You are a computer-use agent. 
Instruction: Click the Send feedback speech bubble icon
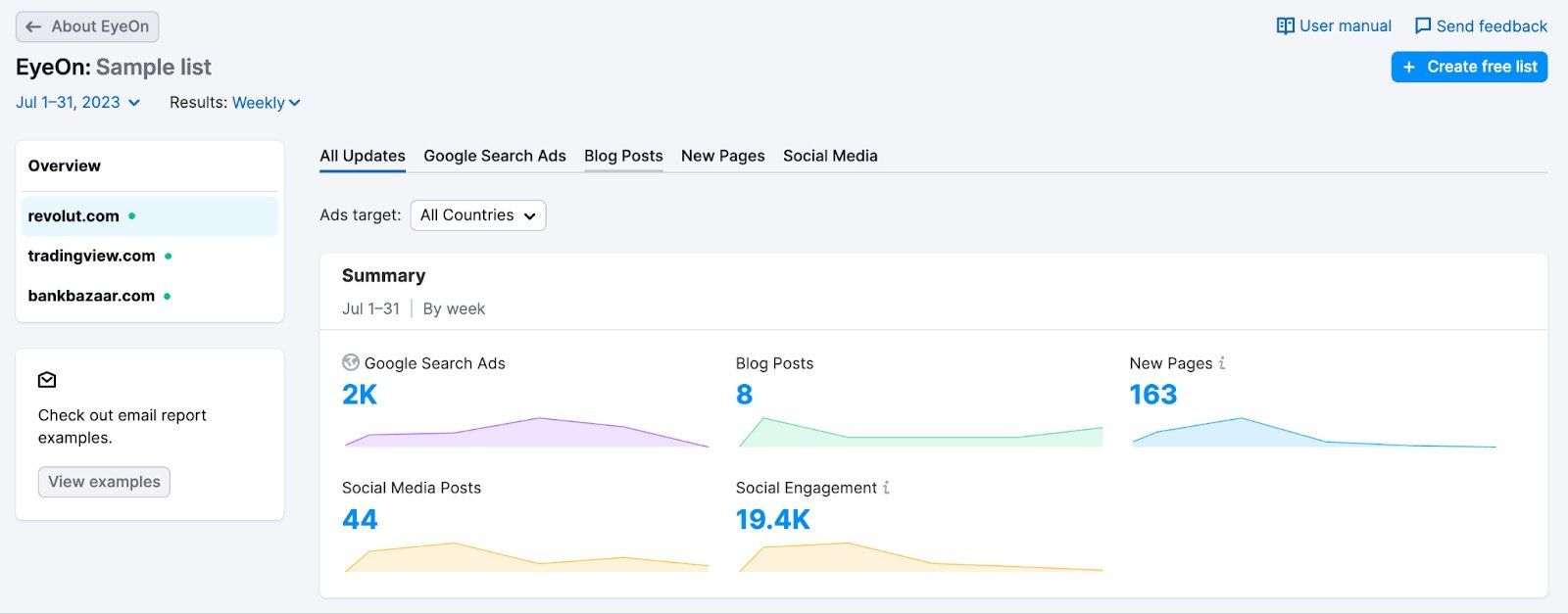point(1422,26)
